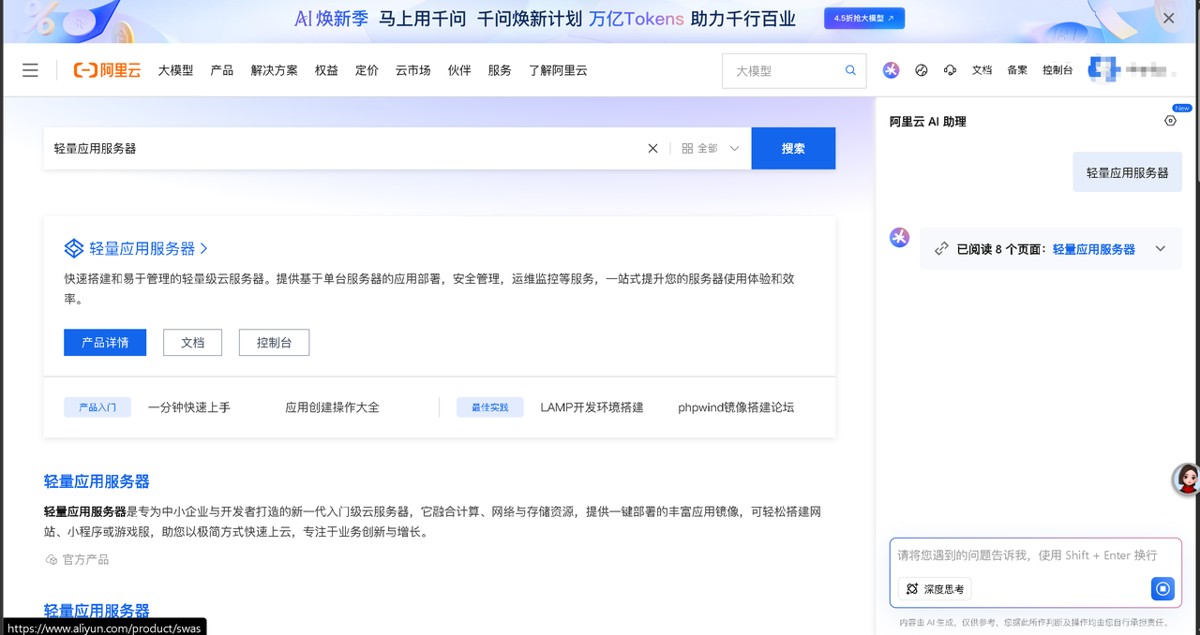
Task: Focus the AI assistant question input box
Action: (x=1035, y=555)
